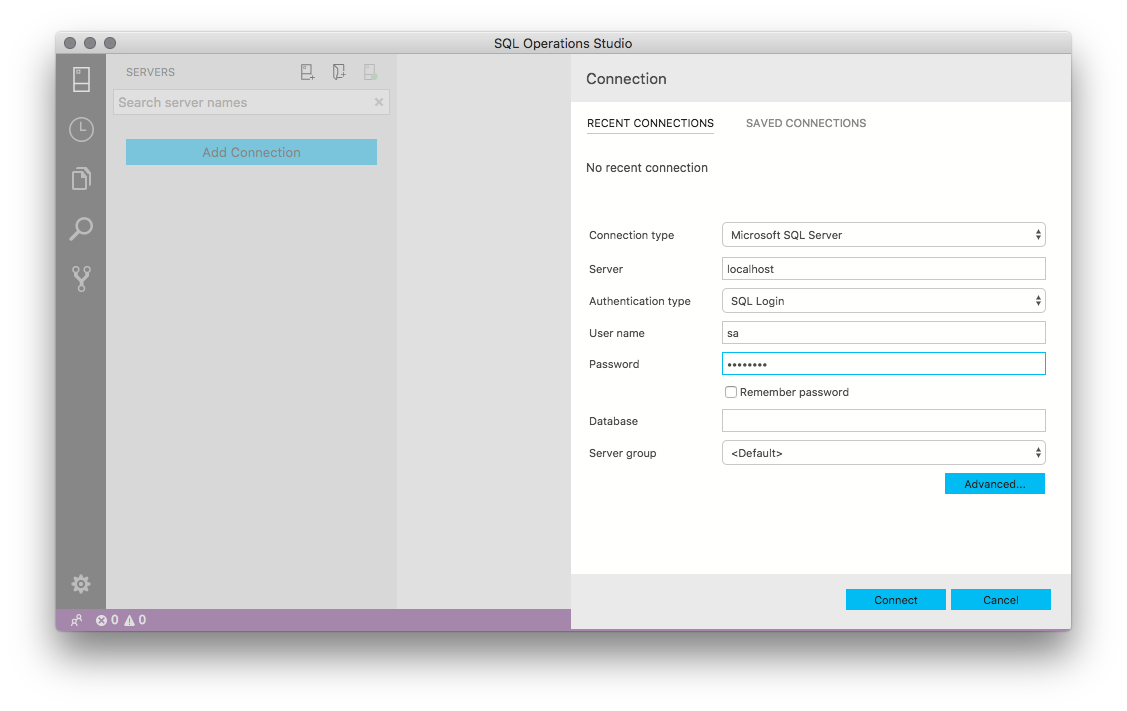Screen dimensions: 1127x711
Task: Click the New Server Group icon
Action: click(339, 72)
